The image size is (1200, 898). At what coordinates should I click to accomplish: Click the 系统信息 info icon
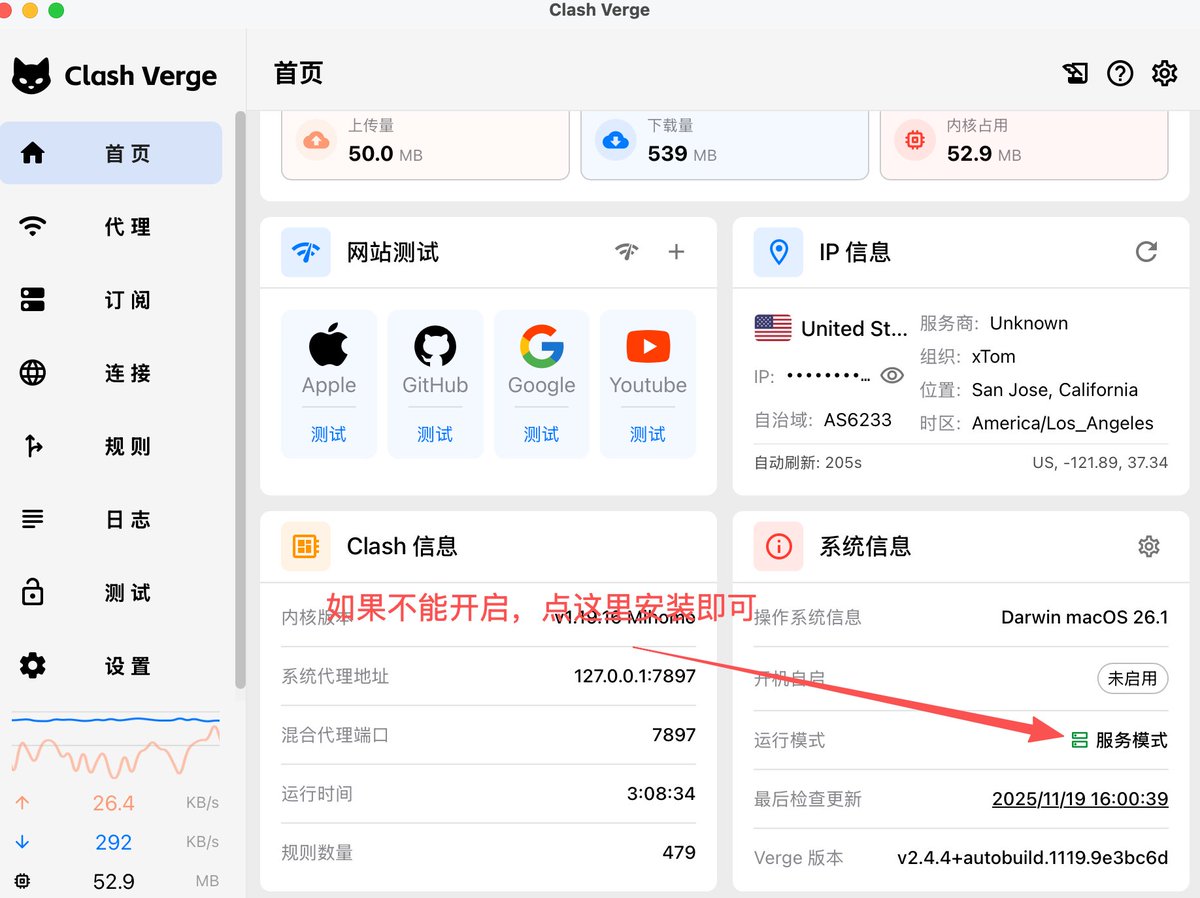point(778,546)
